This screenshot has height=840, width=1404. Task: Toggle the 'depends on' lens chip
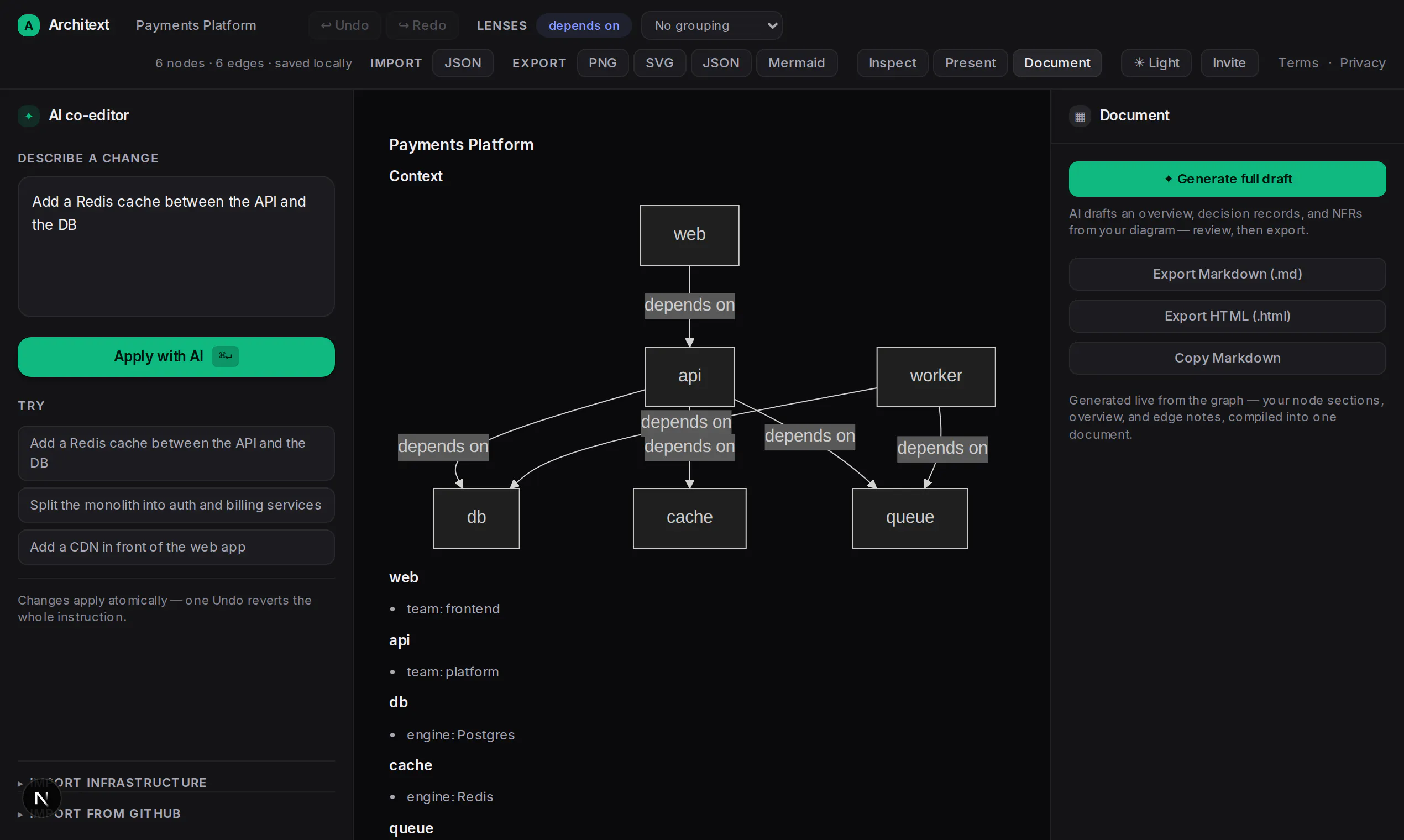point(584,25)
